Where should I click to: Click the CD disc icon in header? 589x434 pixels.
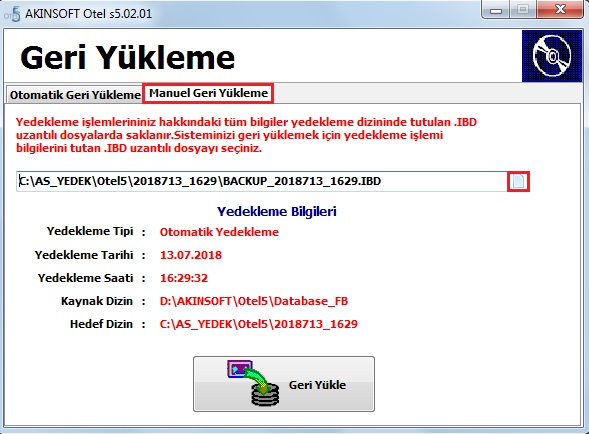552,56
